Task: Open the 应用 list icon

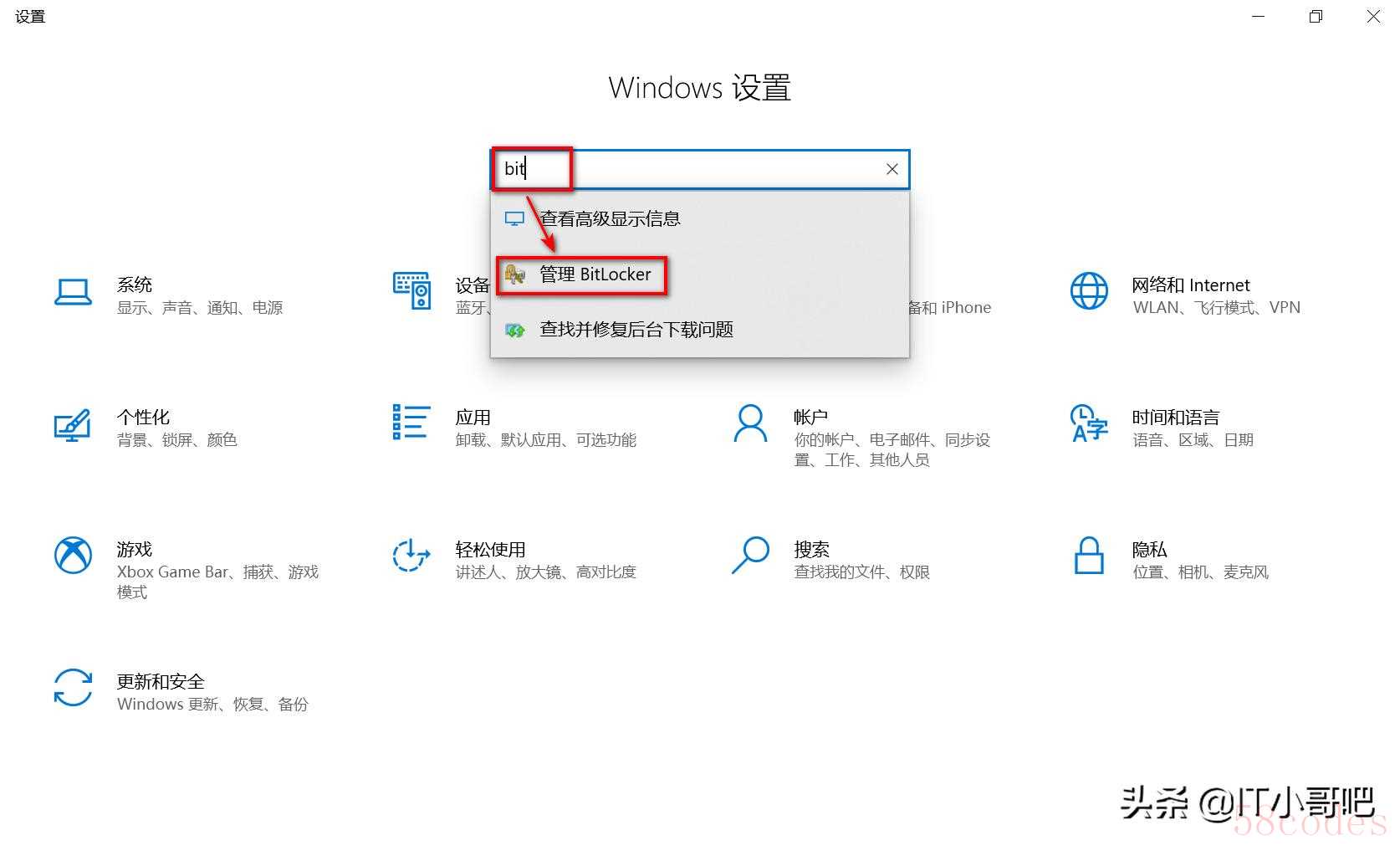Action: [x=411, y=422]
